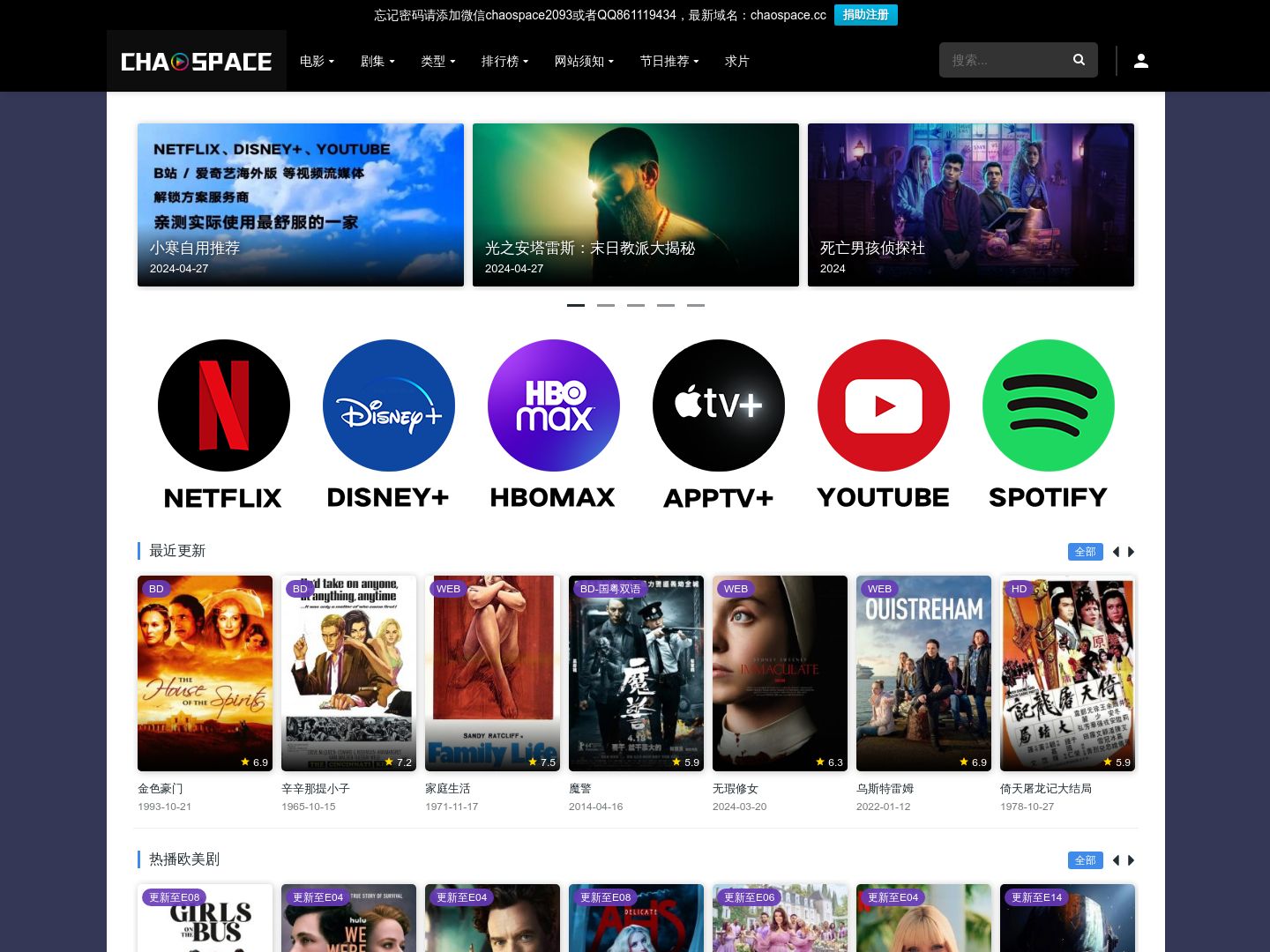Open 辛辛那提小子 movie poster
1270x952 pixels.
coord(348,673)
